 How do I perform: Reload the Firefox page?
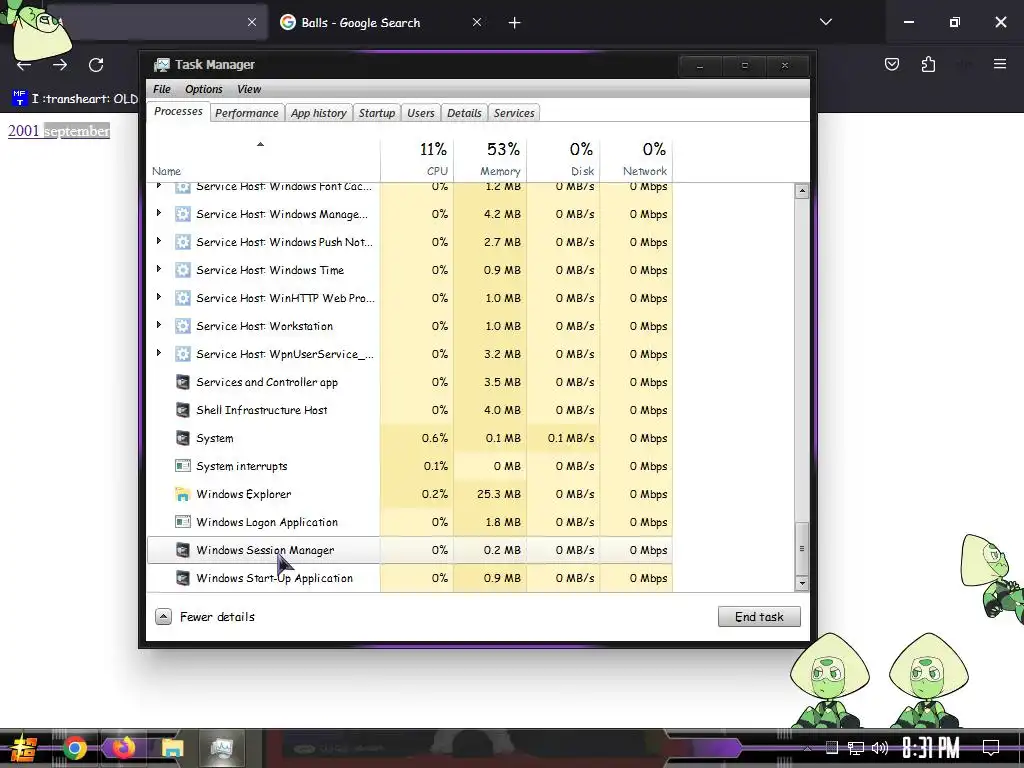coord(96,65)
